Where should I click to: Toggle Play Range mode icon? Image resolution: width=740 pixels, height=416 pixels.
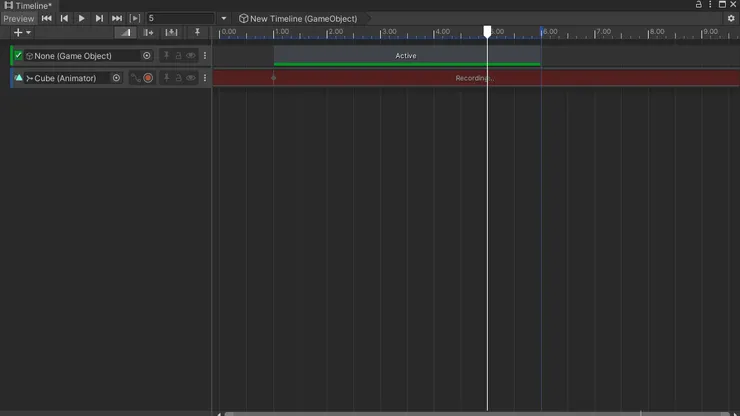coord(135,18)
